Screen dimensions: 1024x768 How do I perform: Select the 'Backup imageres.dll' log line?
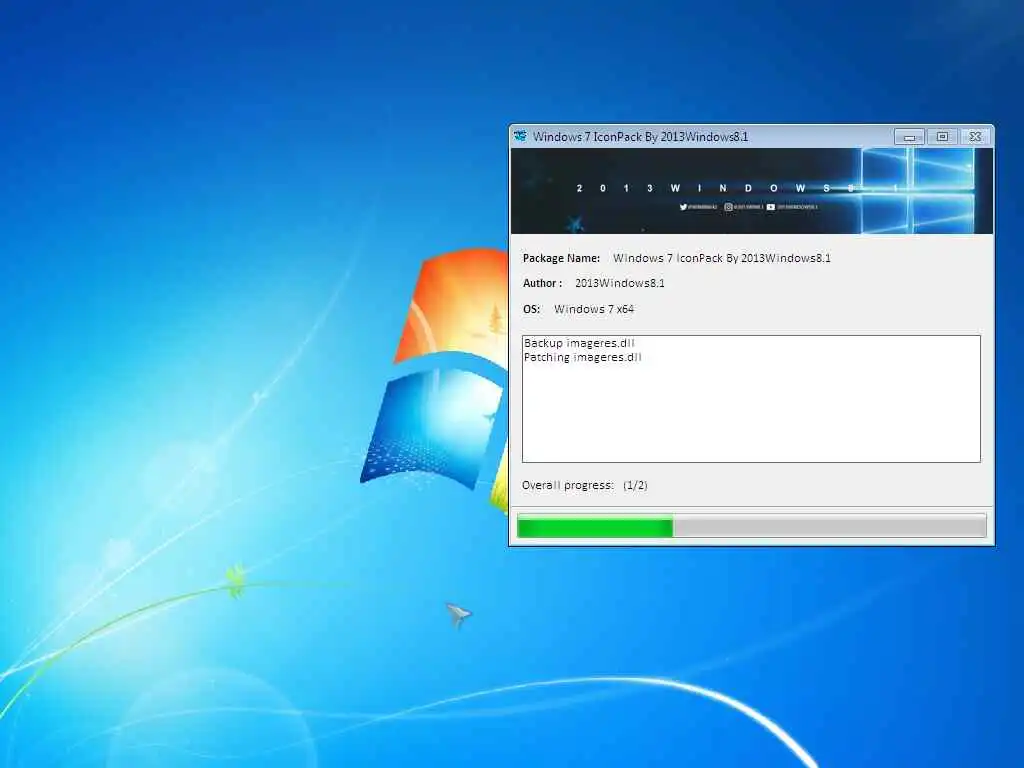pos(579,343)
